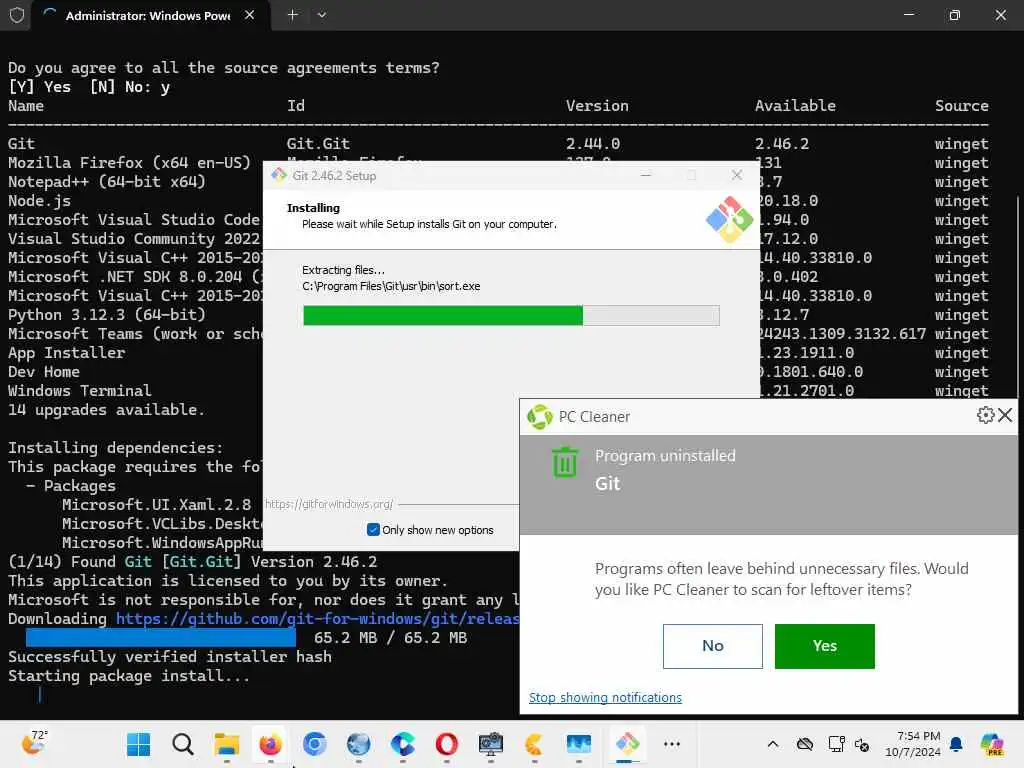Open the weather widget showing 72°
1024x768 pixels.
click(34, 743)
